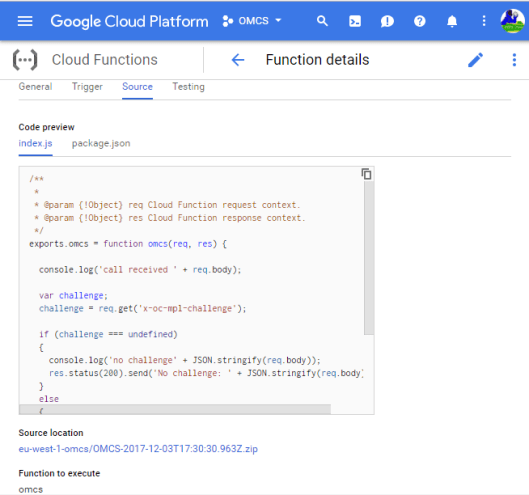Image resolution: width=529 pixels, height=495 pixels.
Task: Activate Cloud Shell terminal icon
Action: click(355, 21)
